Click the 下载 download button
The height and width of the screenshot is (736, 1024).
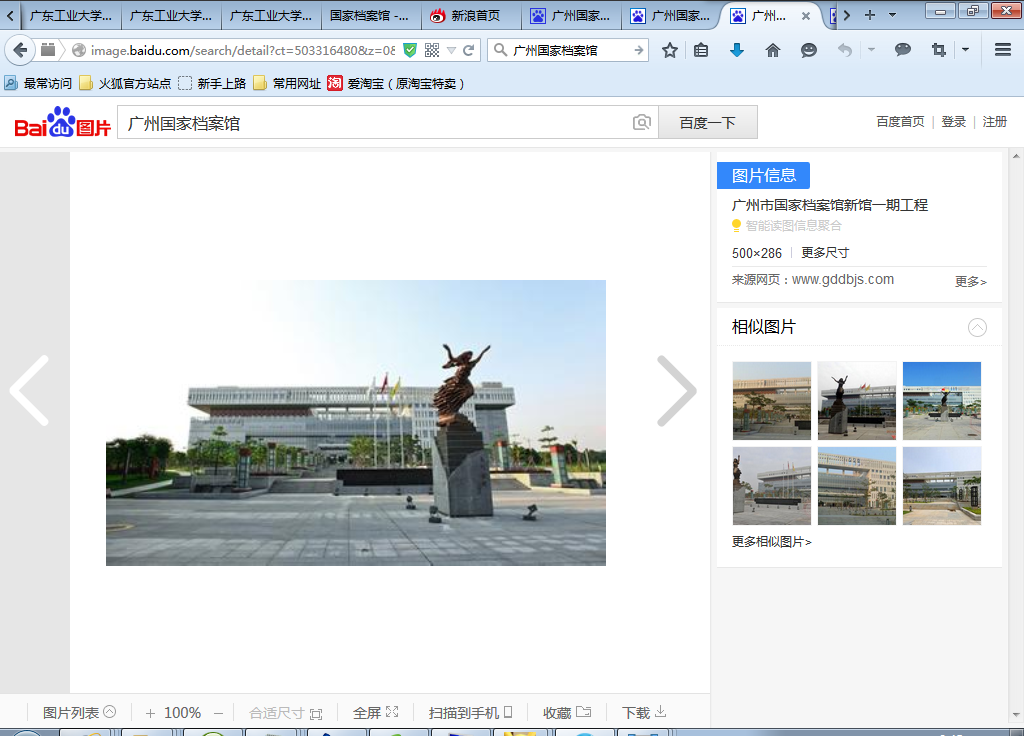[643, 713]
